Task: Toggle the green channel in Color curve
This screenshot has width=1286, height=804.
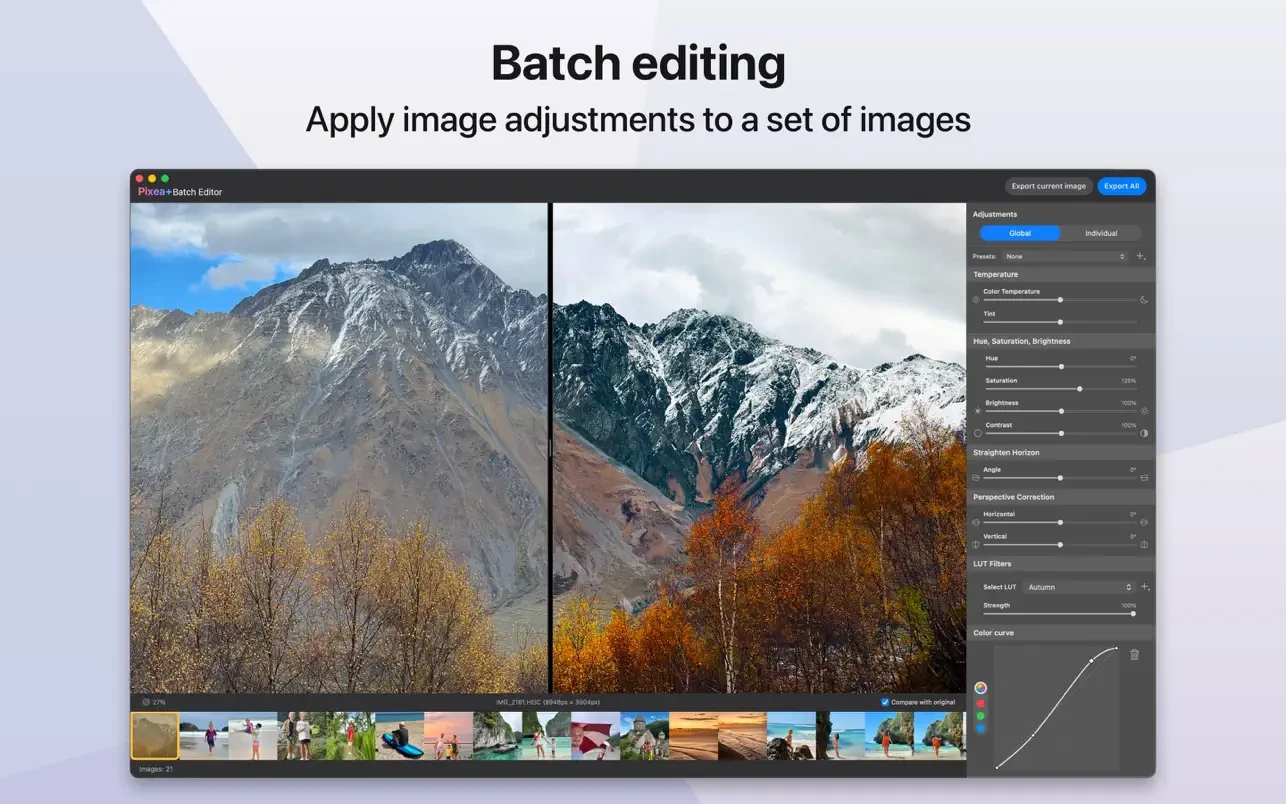Action: click(x=981, y=715)
